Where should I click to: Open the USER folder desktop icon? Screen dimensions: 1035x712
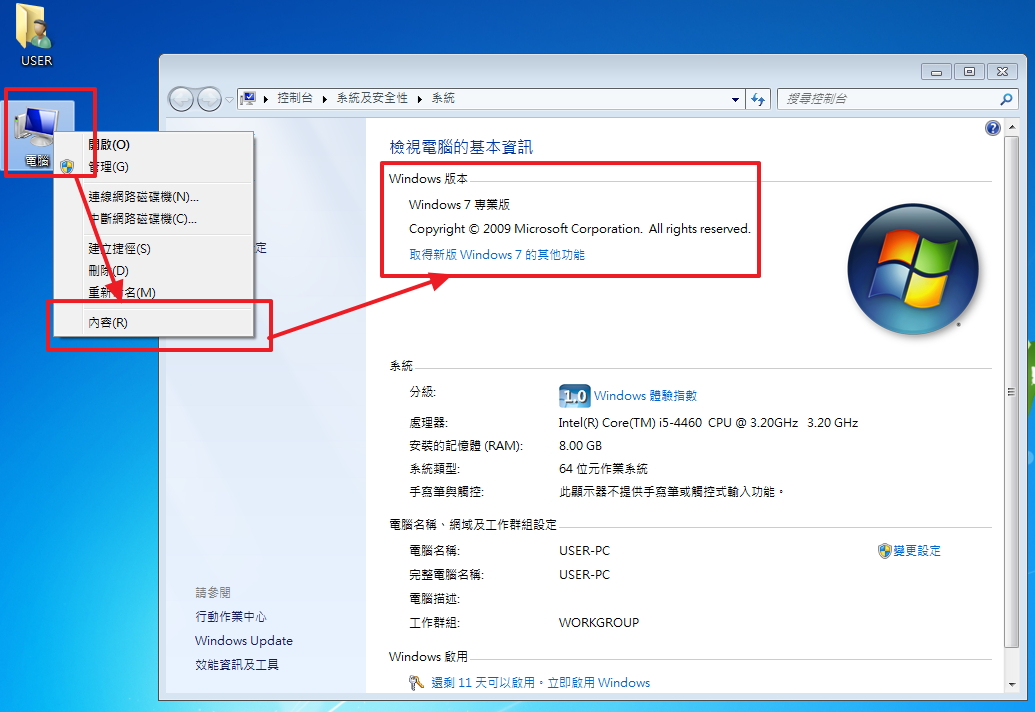[36, 35]
